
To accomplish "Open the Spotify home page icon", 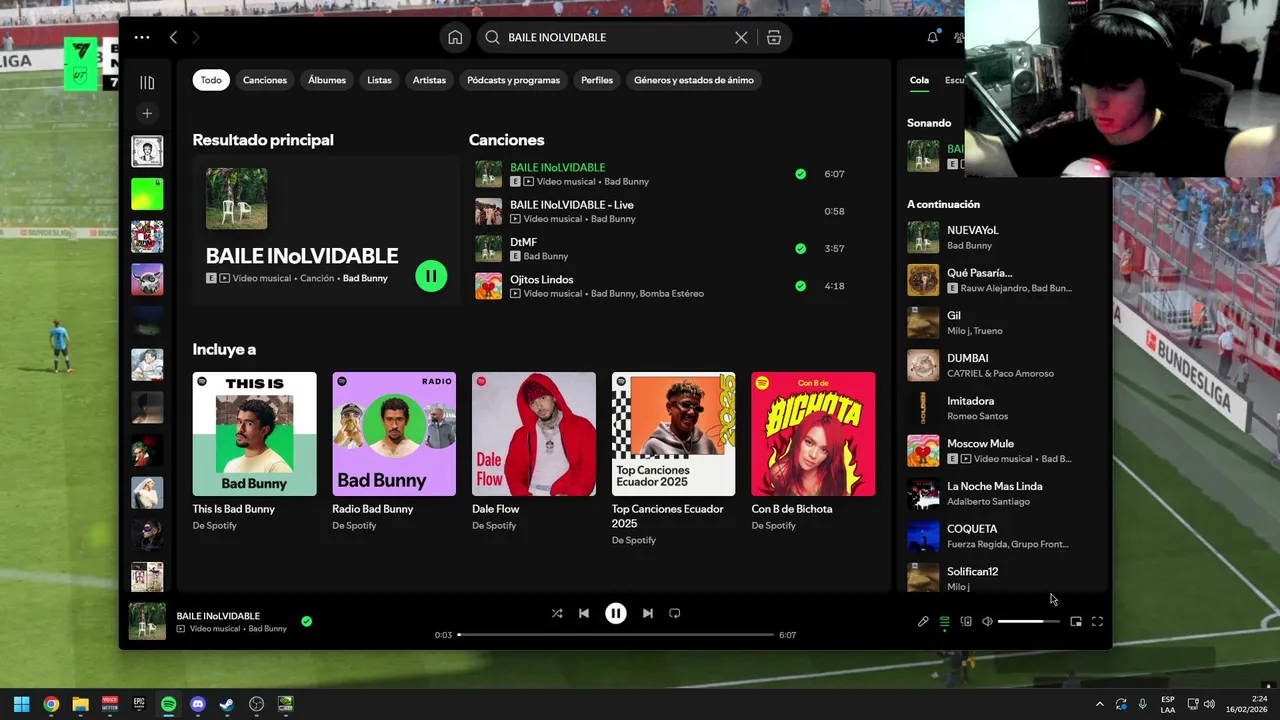I will (x=455, y=37).
